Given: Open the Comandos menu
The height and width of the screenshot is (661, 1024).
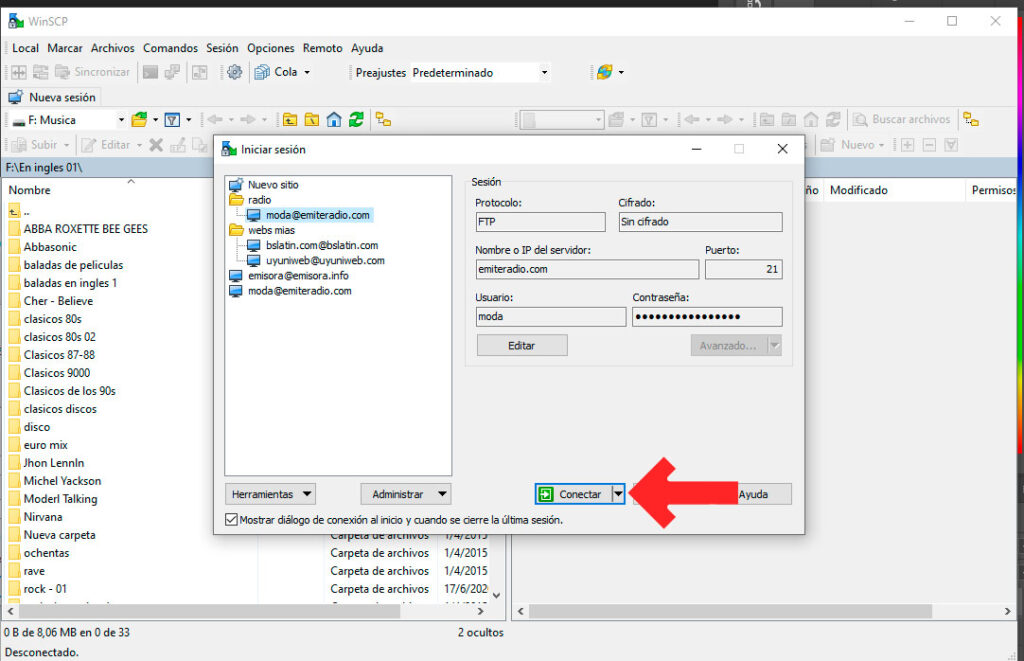Looking at the screenshot, I should click(170, 48).
